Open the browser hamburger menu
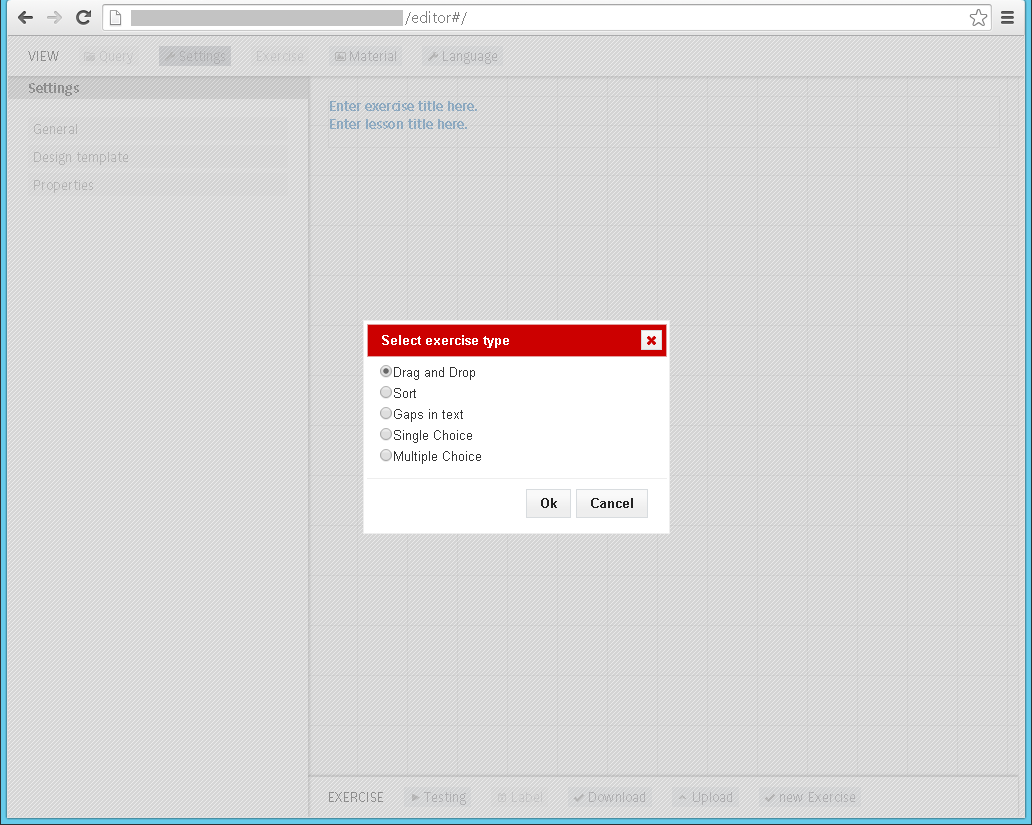Image resolution: width=1032 pixels, height=825 pixels. [1007, 18]
